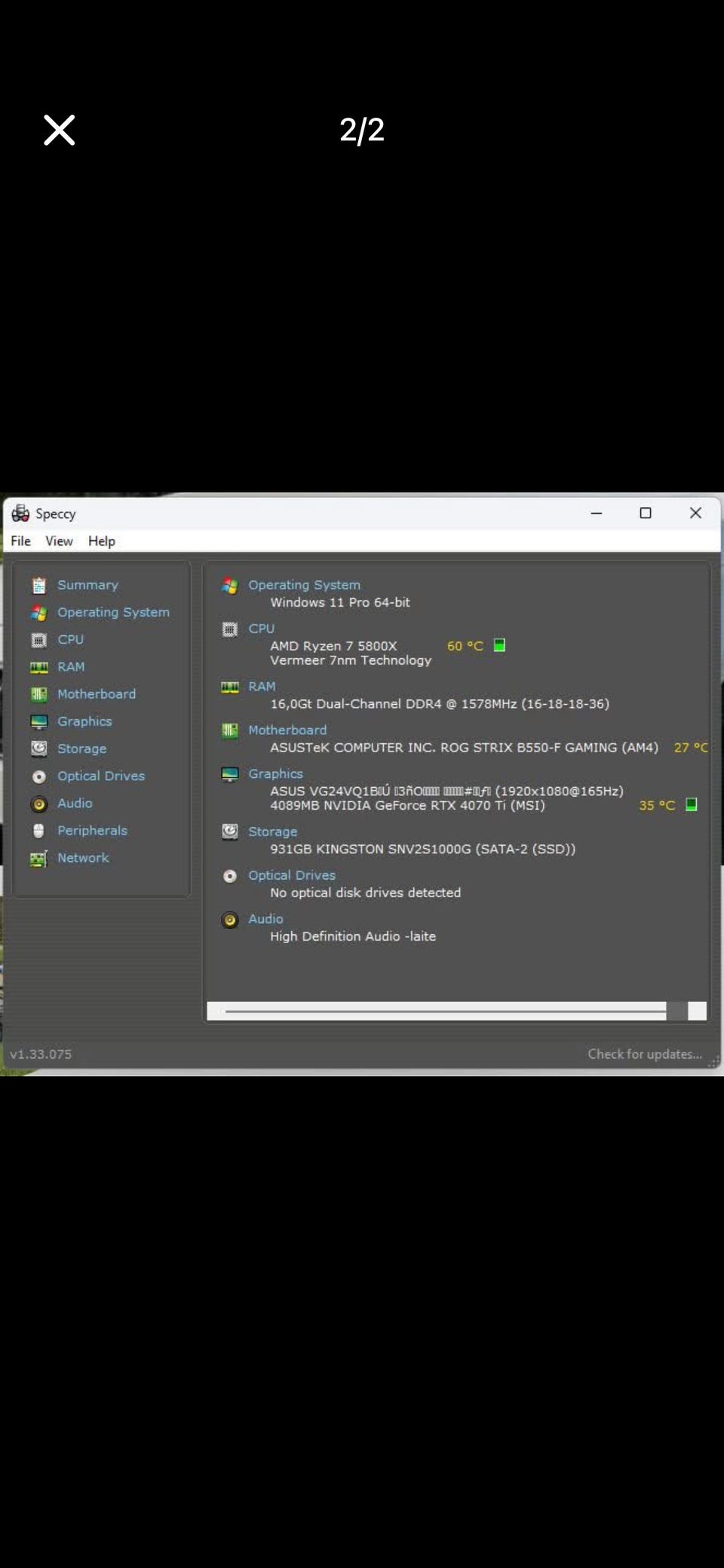Click the Operating System flag icon in the sidebar
Image resolution: width=724 pixels, height=1568 pixels.
(x=39, y=613)
